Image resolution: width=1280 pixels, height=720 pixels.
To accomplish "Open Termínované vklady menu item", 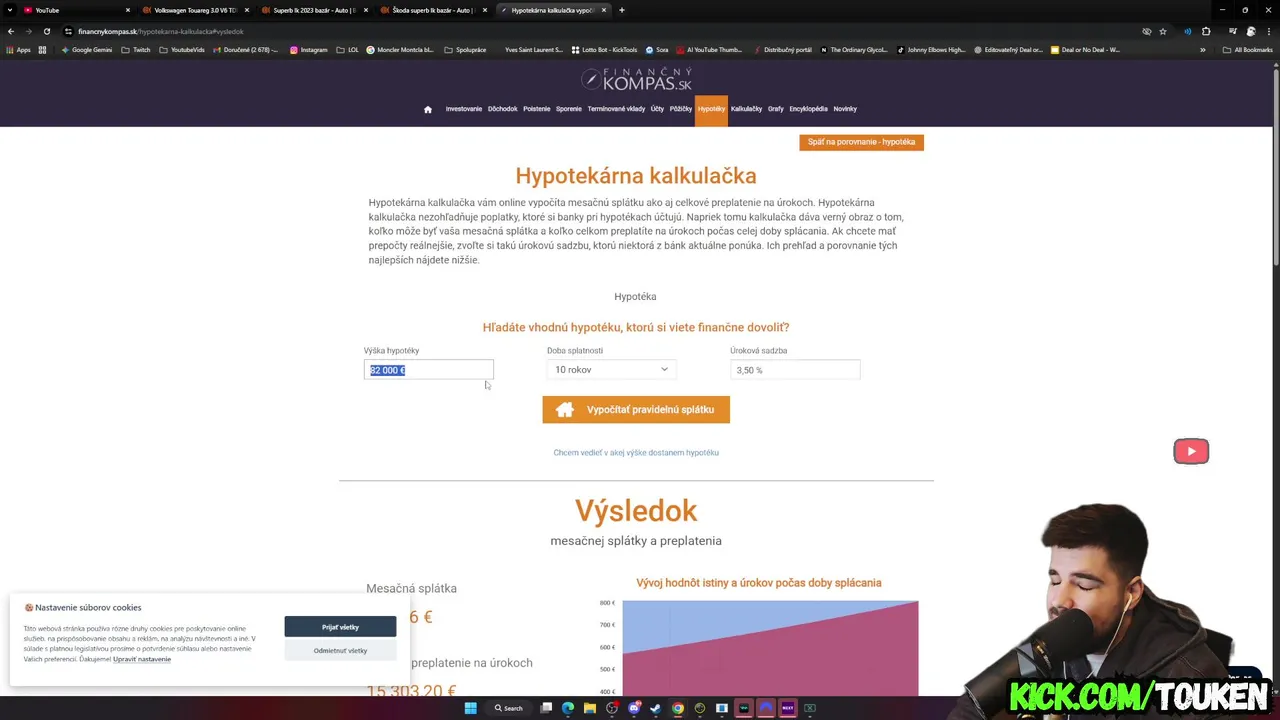I will pos(616,109).
